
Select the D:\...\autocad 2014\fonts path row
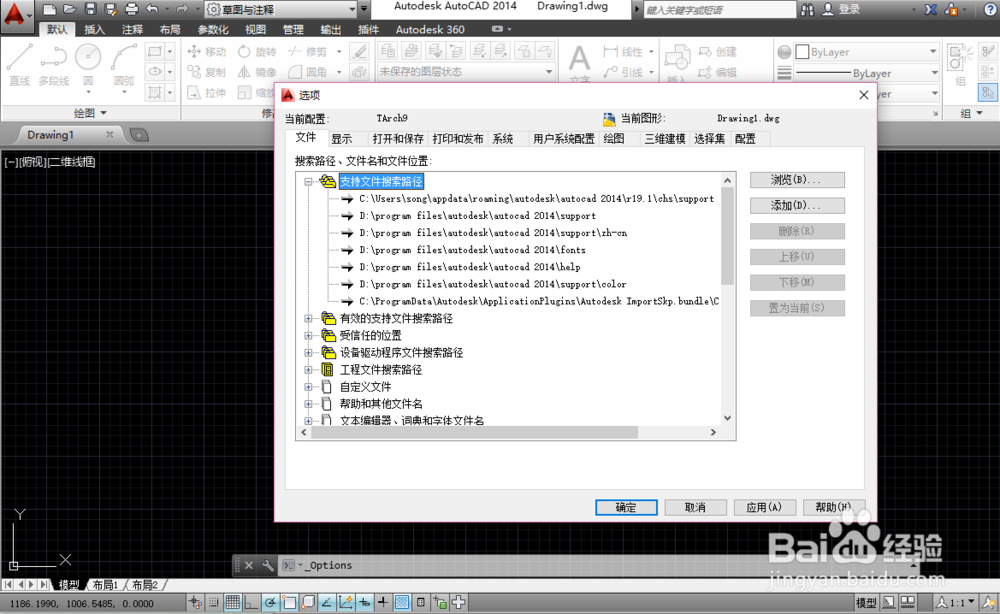point(472,250)
